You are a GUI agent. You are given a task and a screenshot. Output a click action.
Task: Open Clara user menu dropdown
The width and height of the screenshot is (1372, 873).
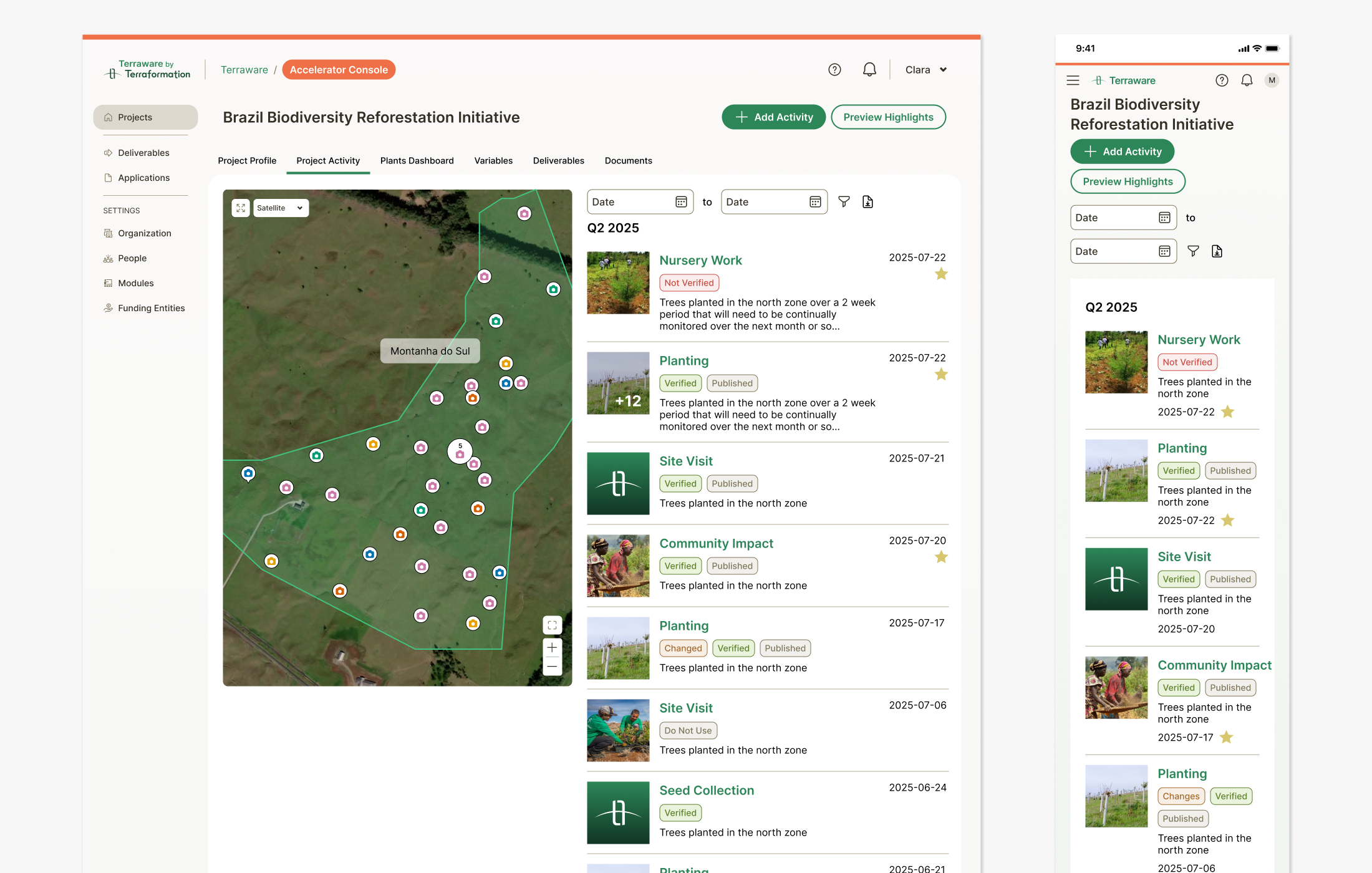pyautogui.click(x=925, y=70)
